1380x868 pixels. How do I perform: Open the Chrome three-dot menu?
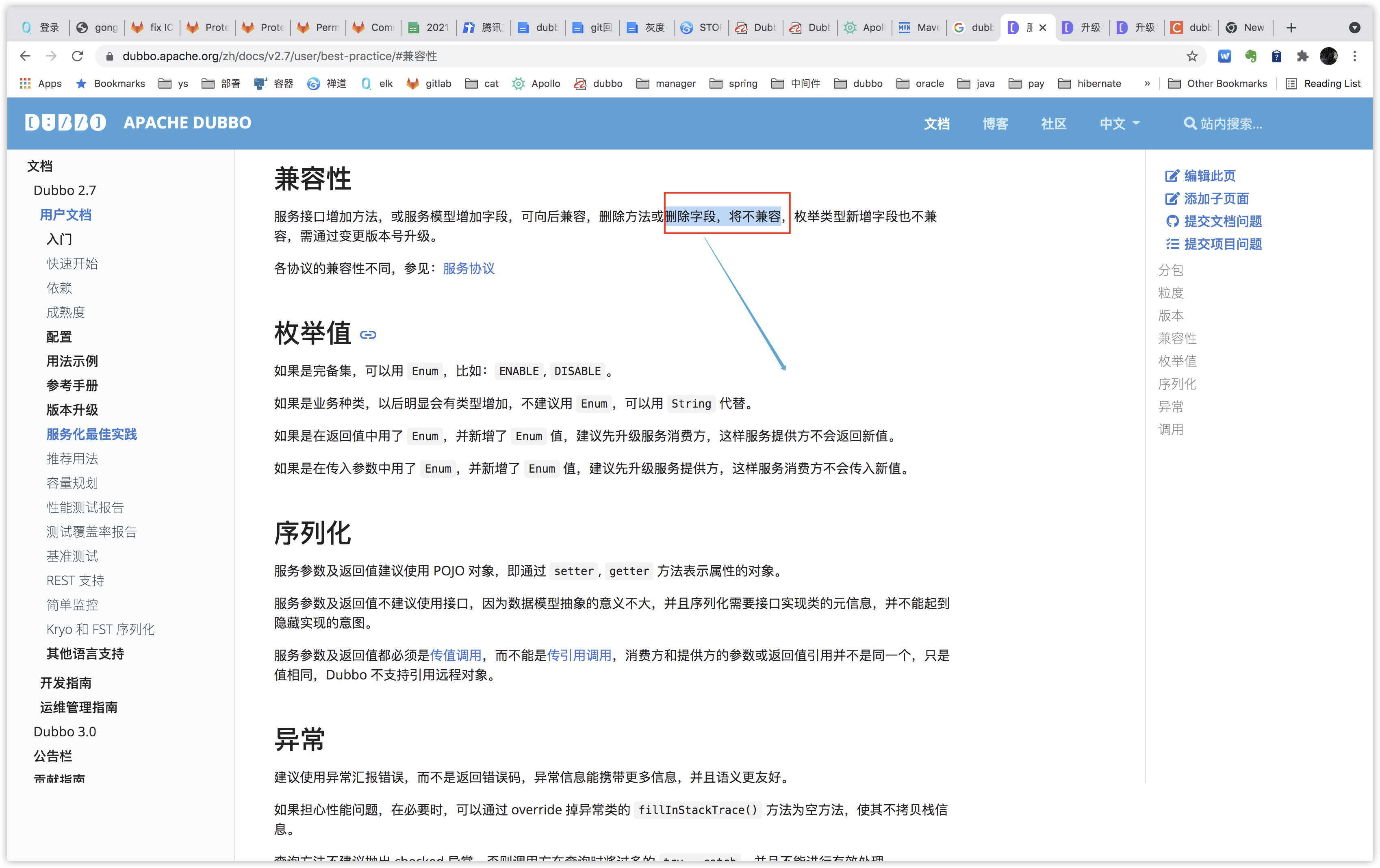(1355, 56)
